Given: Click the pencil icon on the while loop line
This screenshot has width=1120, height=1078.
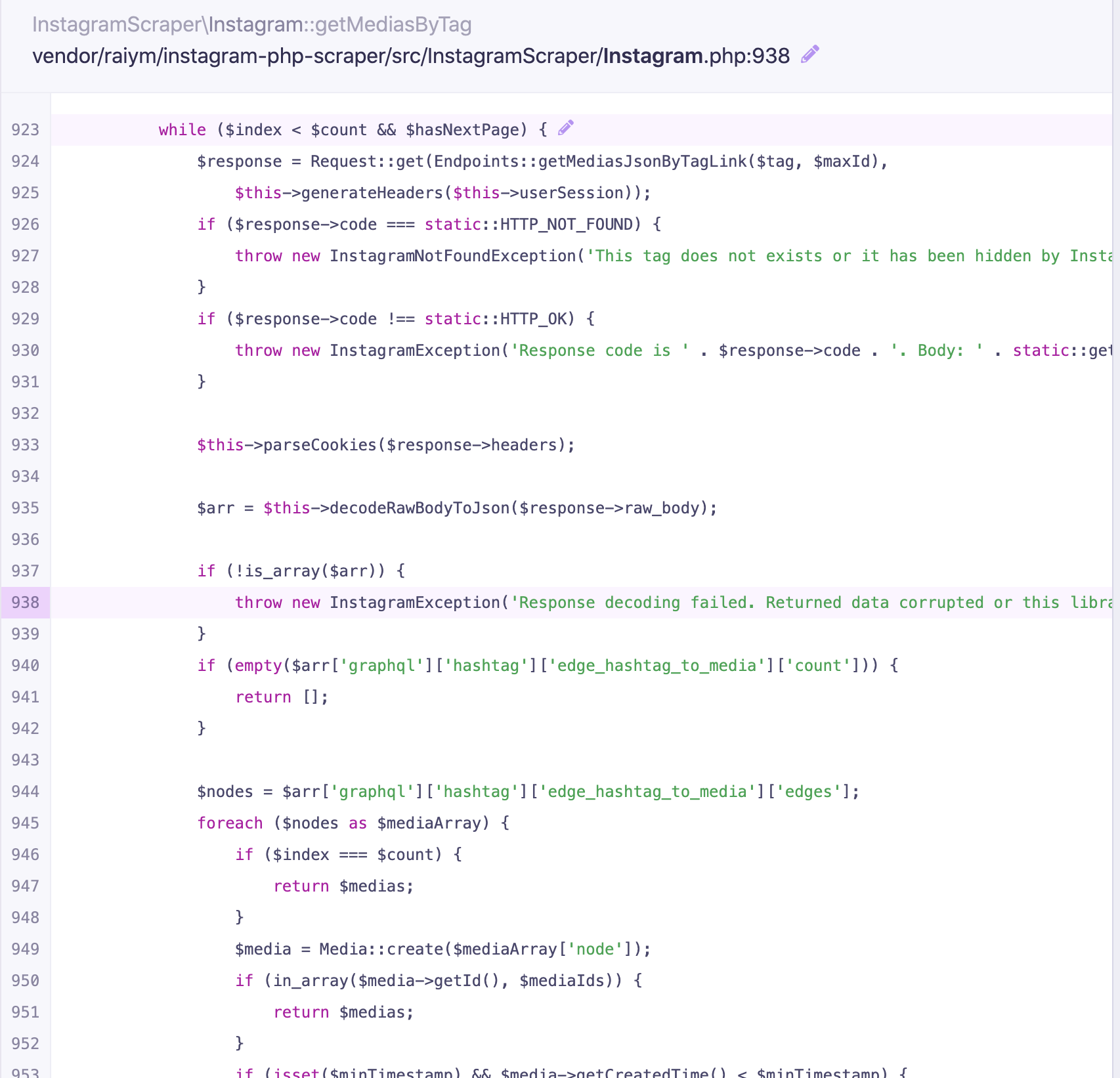Looking at the screenshot, I should coord(565,127).
